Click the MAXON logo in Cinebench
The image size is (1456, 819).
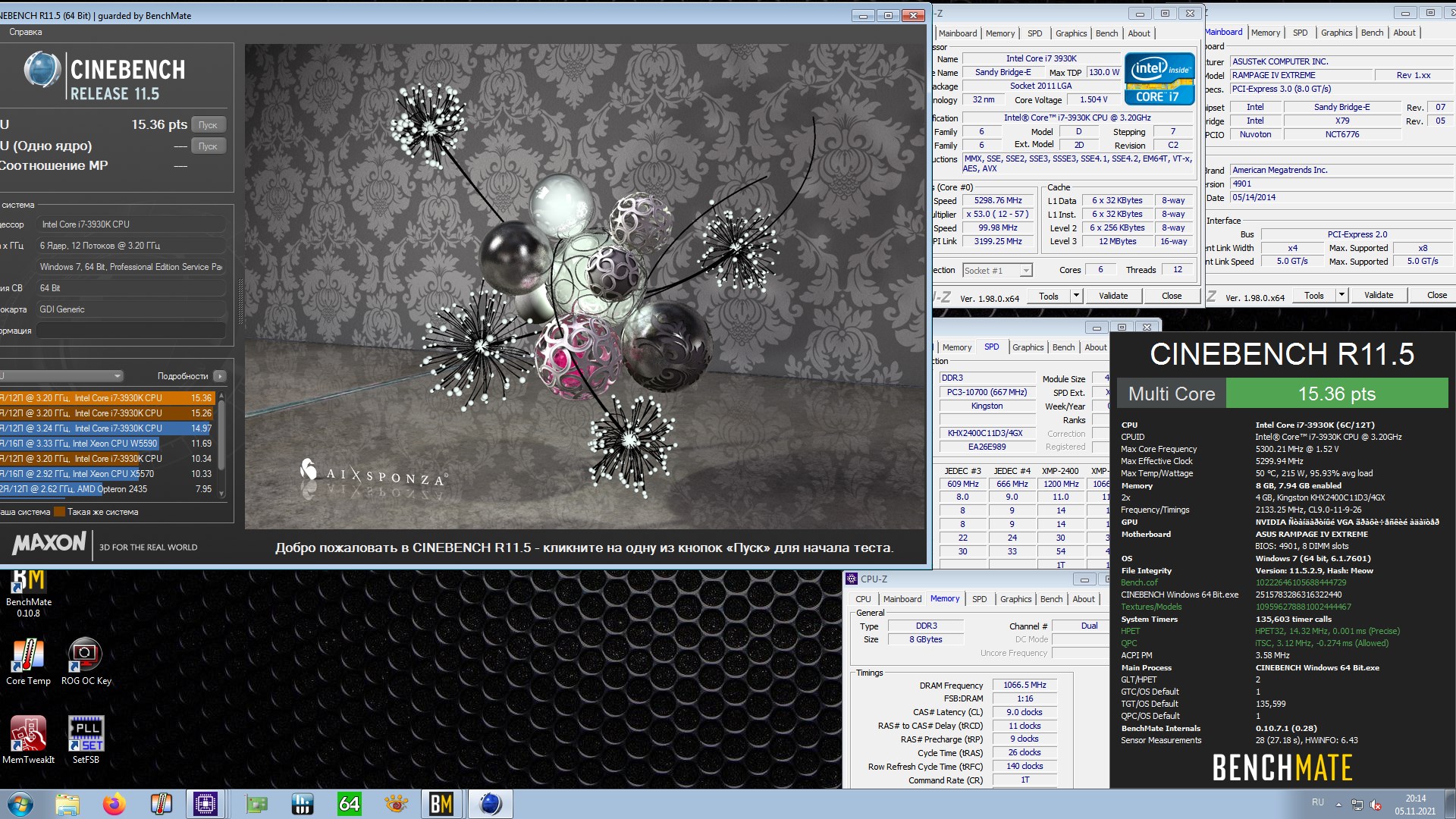click(x=49, y=543)
